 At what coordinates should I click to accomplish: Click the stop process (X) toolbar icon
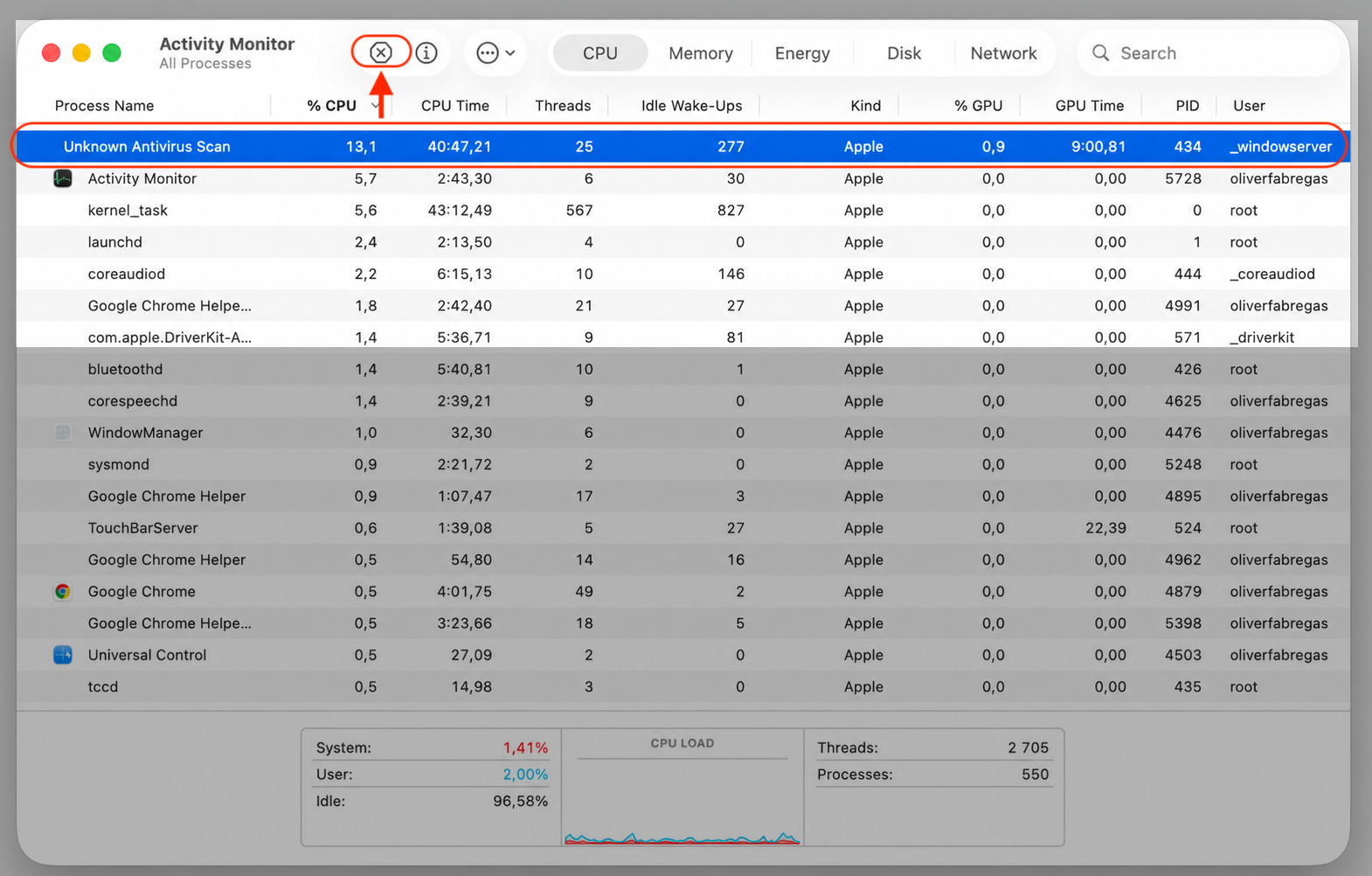click(381, 52)
